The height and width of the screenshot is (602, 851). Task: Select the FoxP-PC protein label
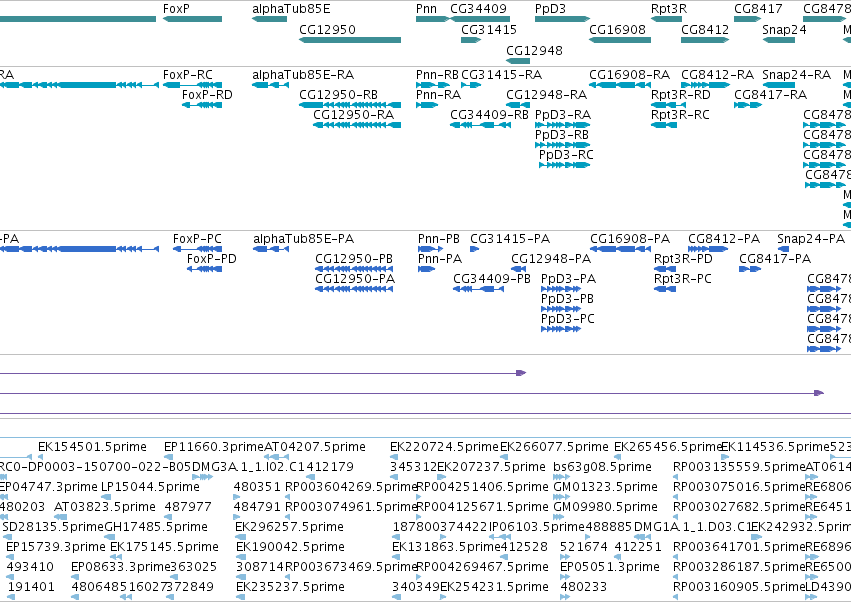[x=197, y=239]
